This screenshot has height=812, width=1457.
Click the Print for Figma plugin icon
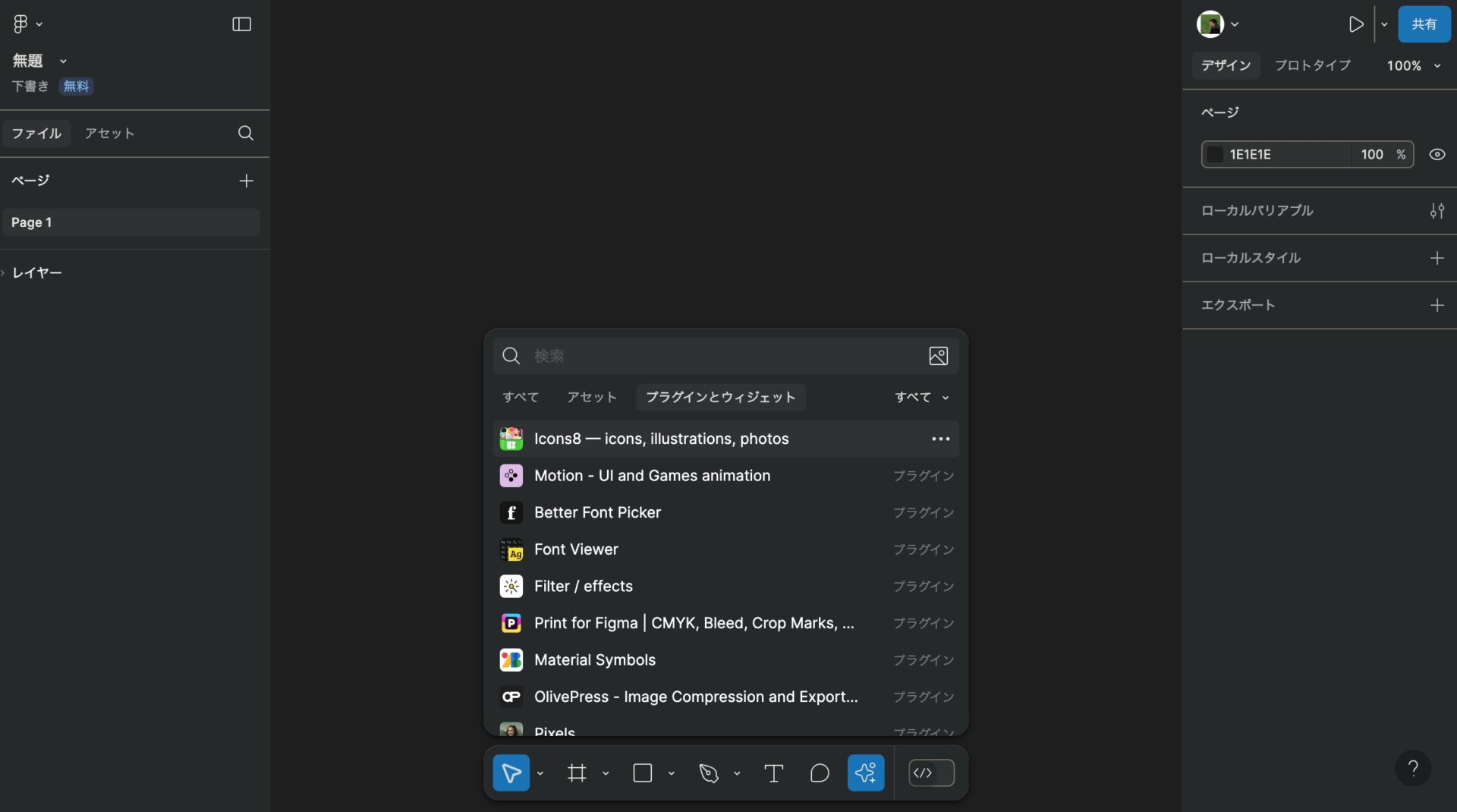point(511,623)
